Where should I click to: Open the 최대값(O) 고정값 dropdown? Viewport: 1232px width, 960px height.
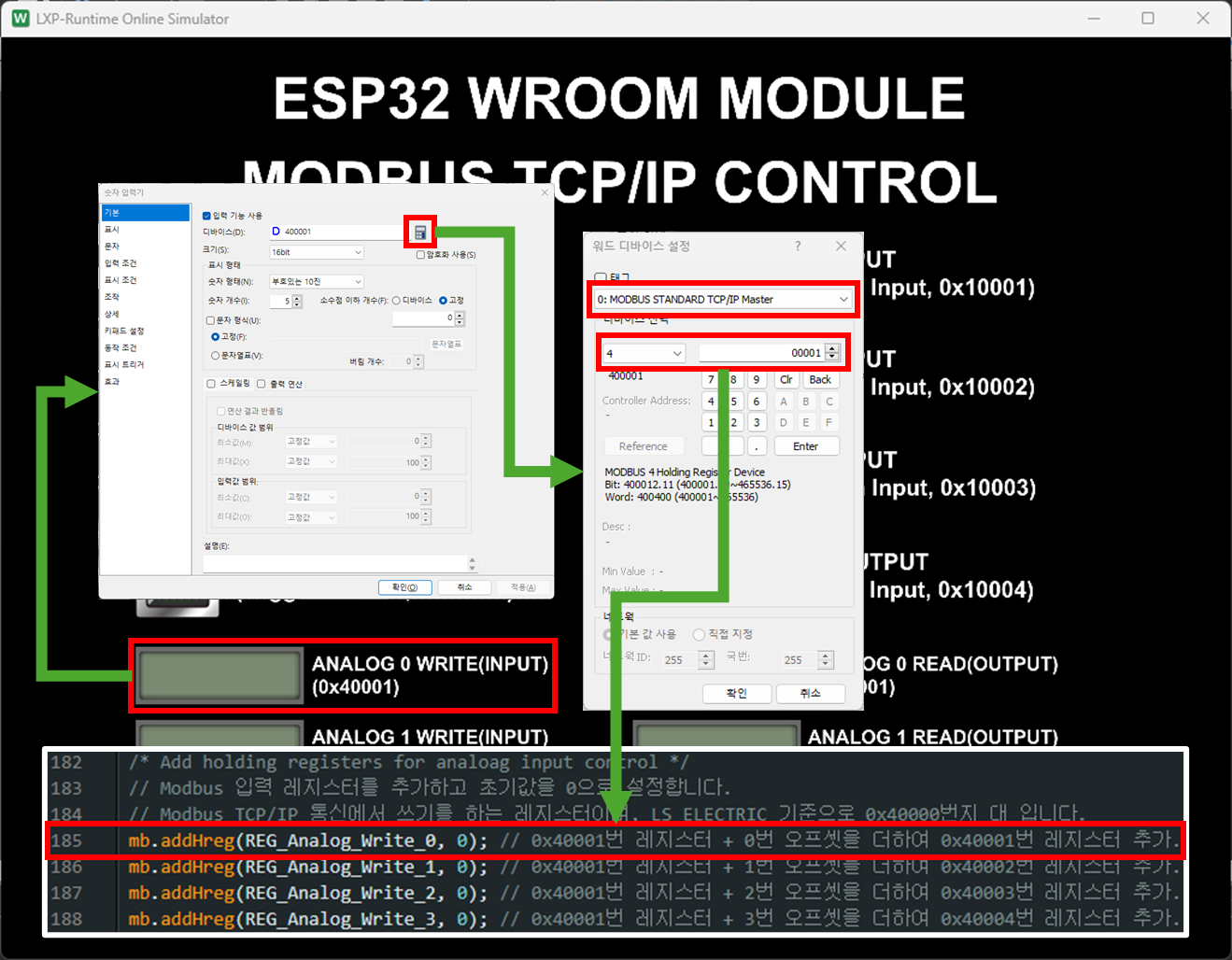click(x=311, y=517)
